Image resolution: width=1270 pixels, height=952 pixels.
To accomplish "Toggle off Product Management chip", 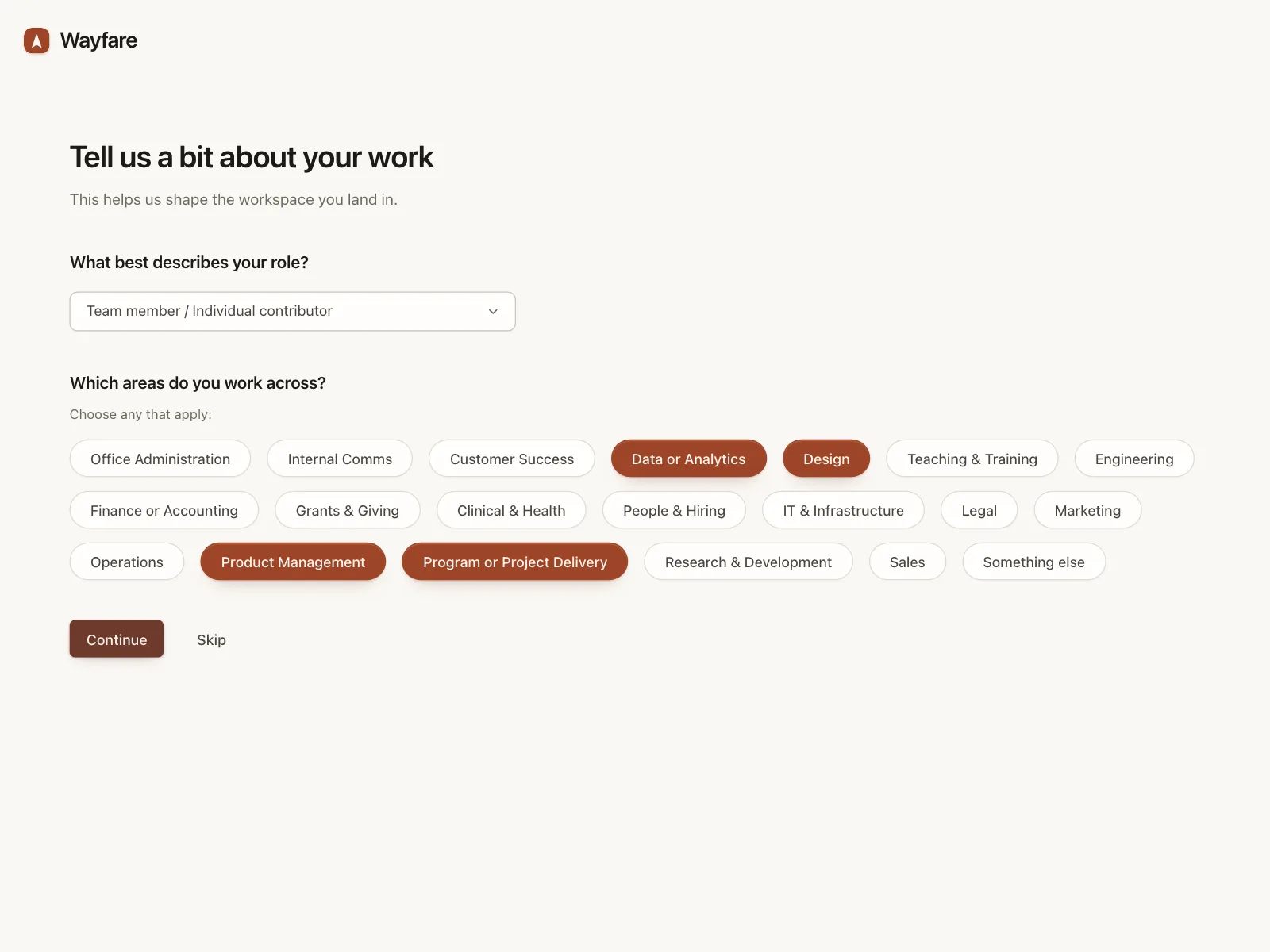I will 293,562.
